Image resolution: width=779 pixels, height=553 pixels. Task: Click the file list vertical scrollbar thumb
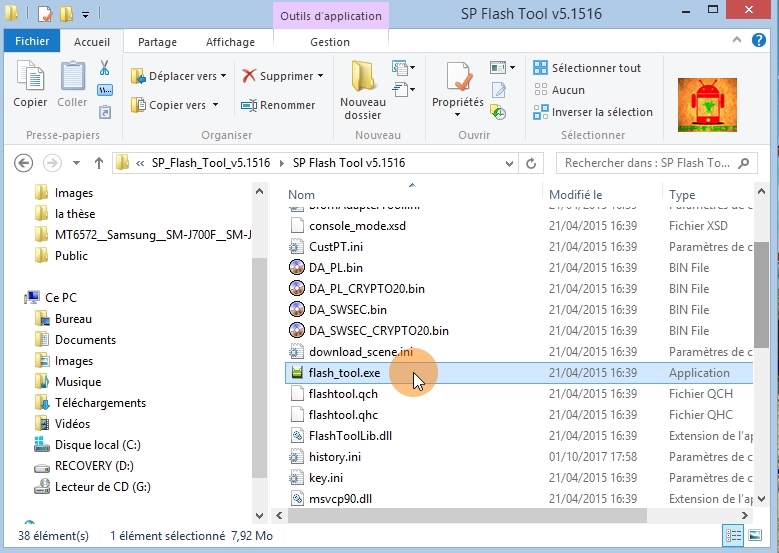pos(761,296)
